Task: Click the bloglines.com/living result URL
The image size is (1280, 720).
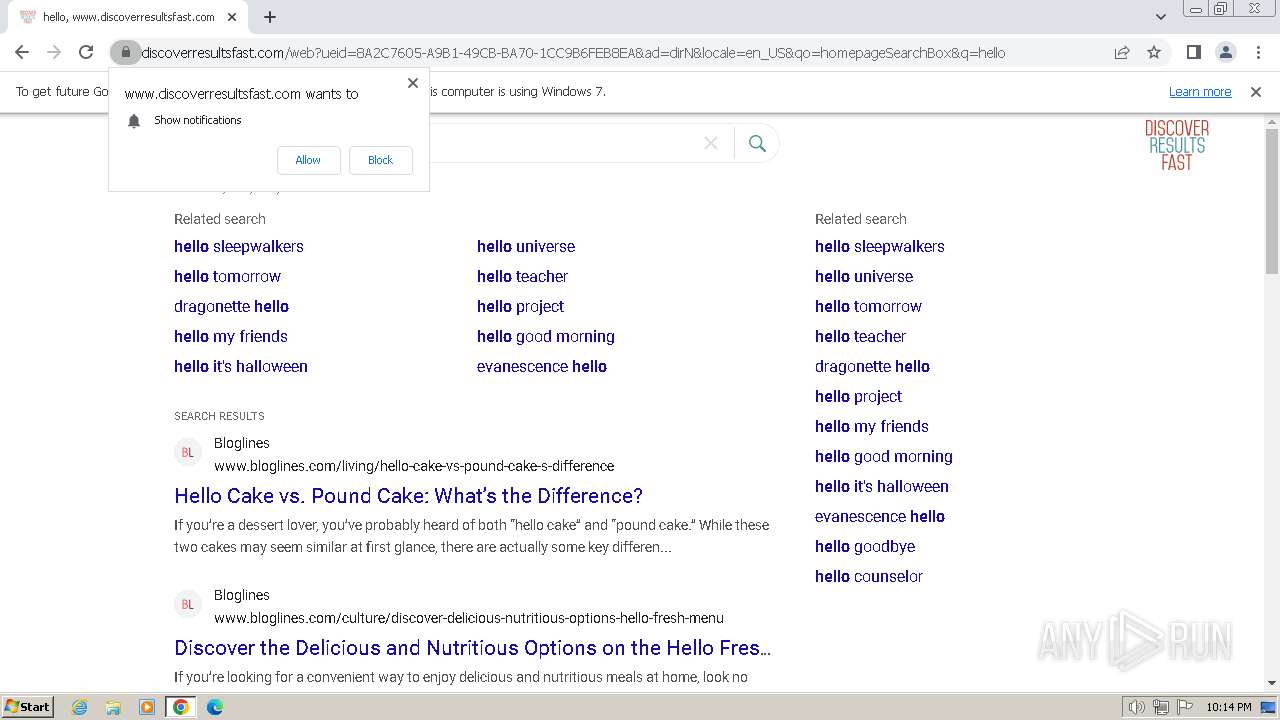Action: (414, 466)
